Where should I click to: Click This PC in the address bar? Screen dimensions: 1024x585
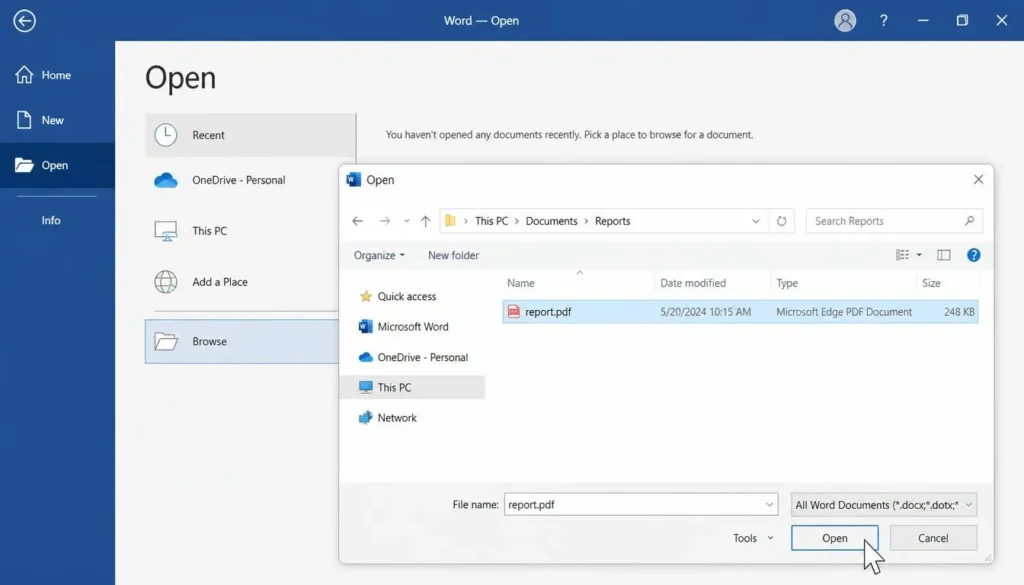tap(491, 221)
